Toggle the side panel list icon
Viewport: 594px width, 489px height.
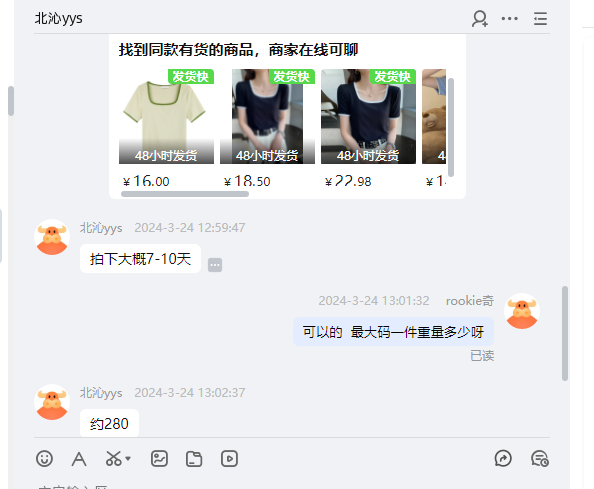[540, 19]
